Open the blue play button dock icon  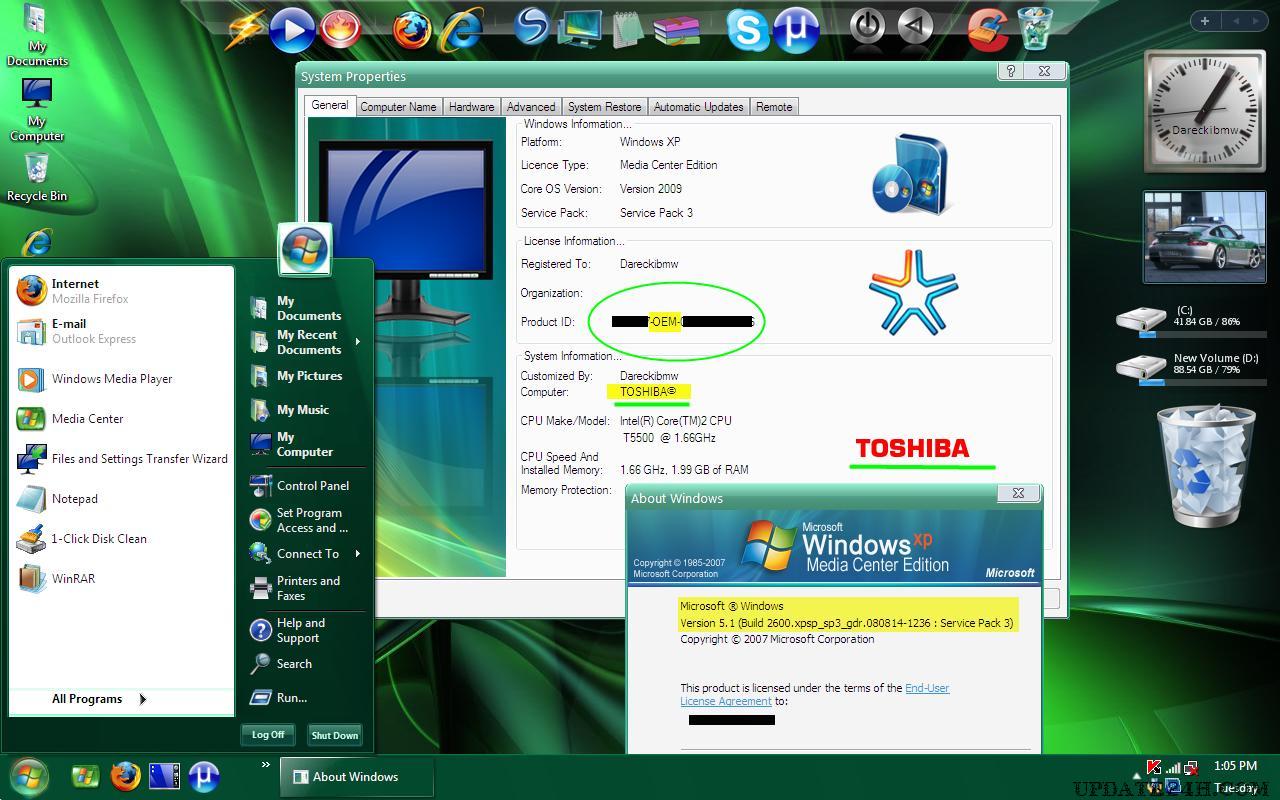292,29
